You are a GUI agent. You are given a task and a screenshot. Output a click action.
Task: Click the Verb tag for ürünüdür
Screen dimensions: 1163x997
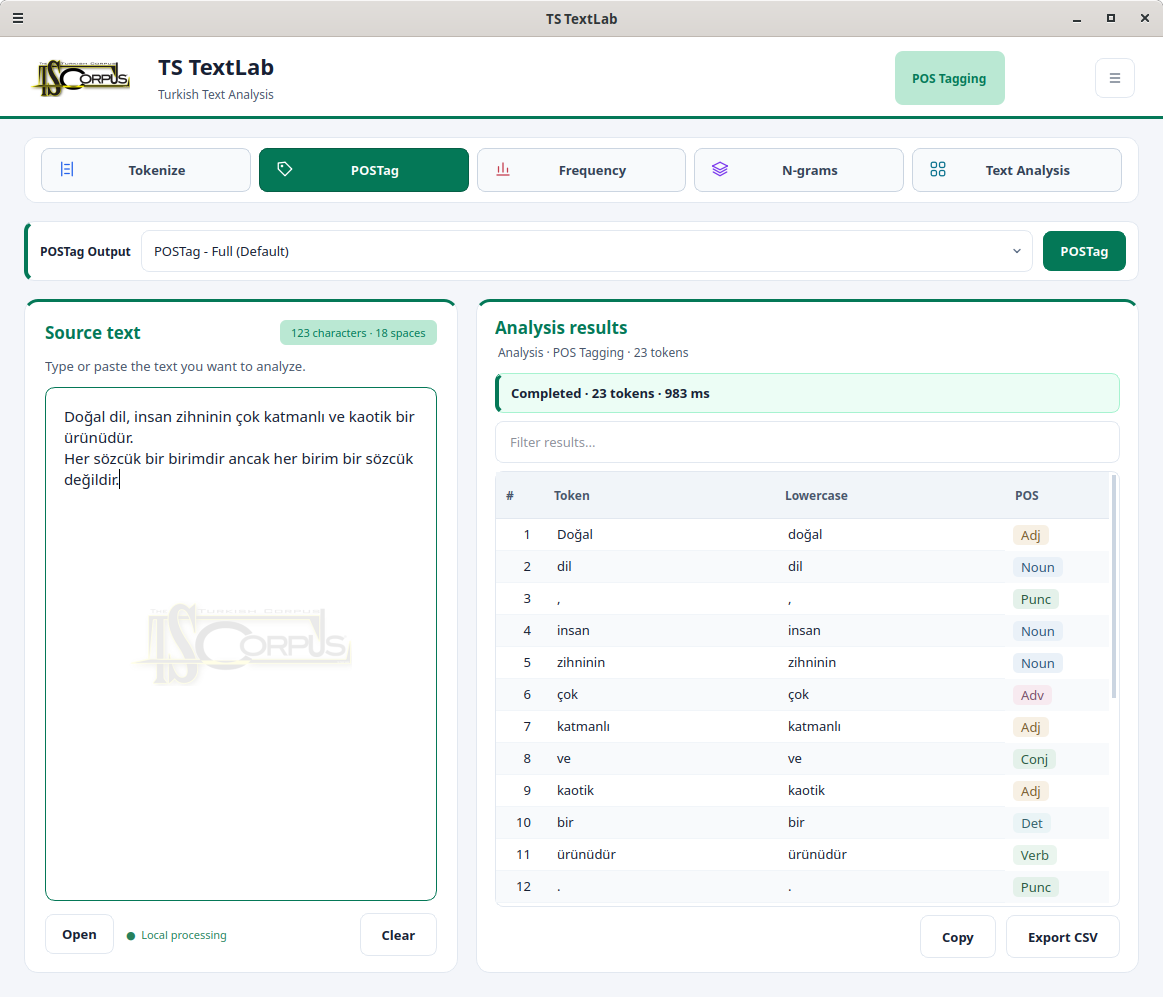pos(1034,855)
